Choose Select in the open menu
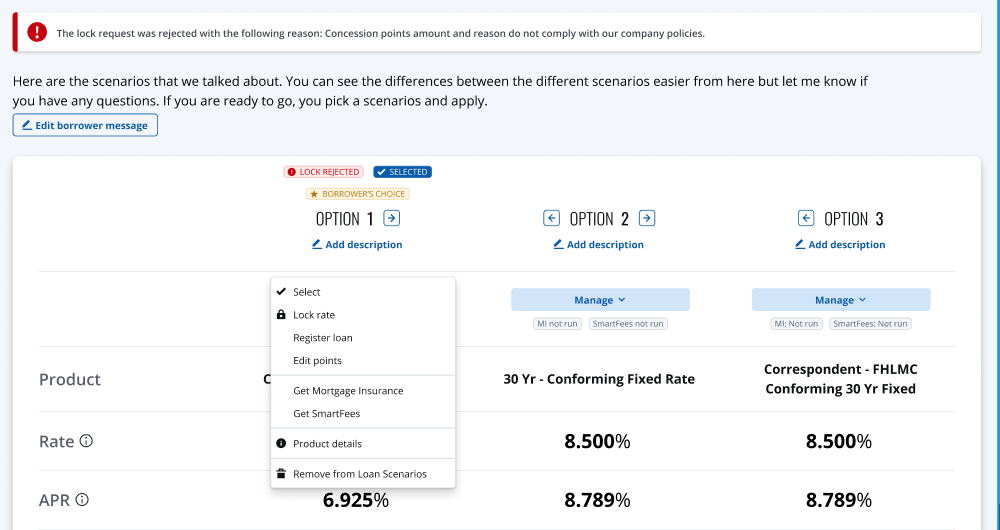Screen dimensions: 1000x530 pos(307,292)
